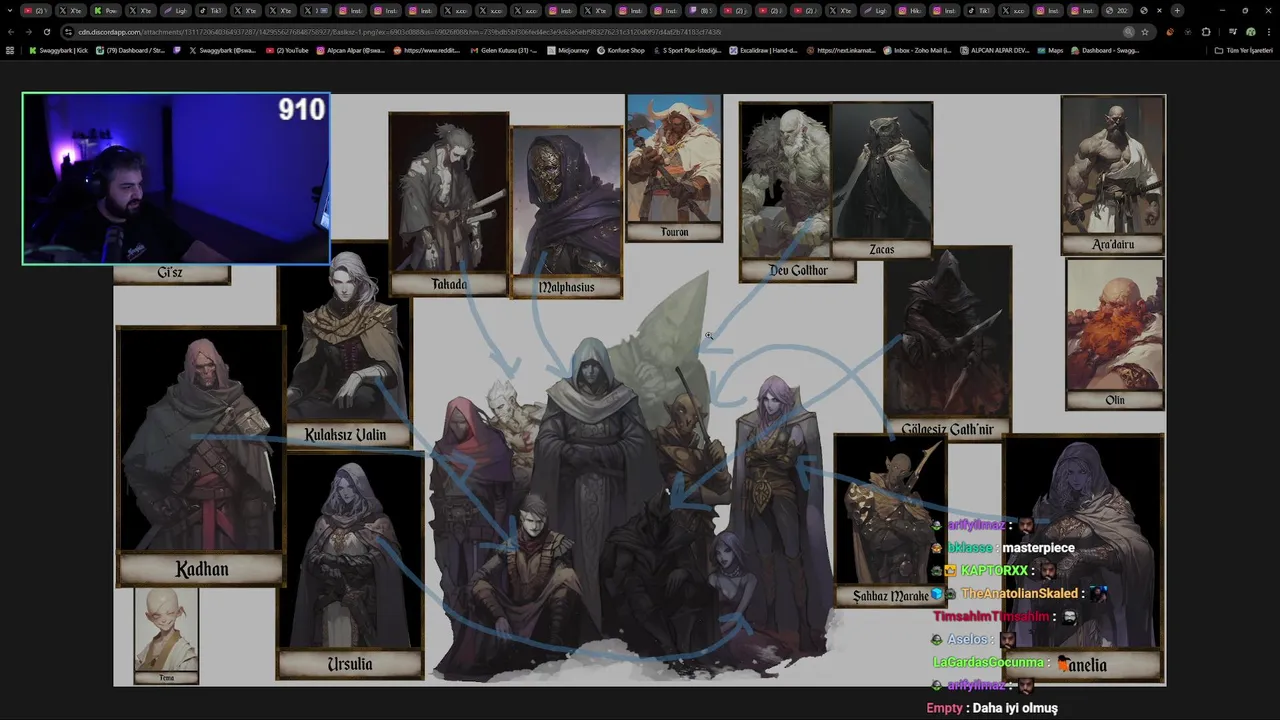Click the 'masterpiece' chat message
This screenshot has height=720, width=1280.
1038,548
